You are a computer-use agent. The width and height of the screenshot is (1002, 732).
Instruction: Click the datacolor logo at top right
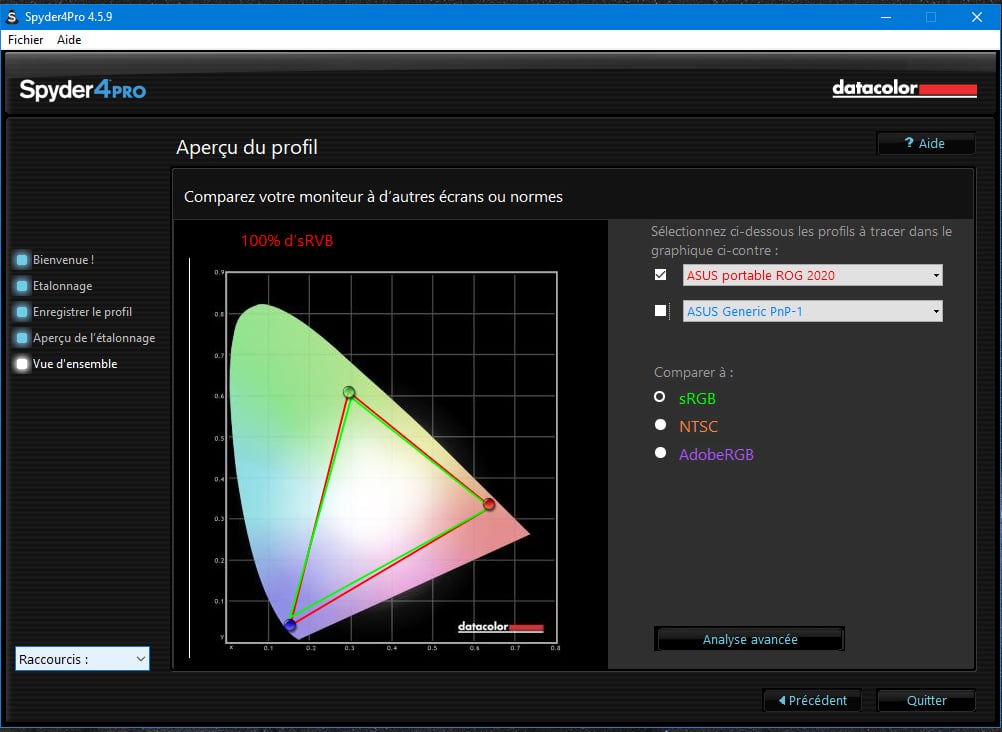903,88
